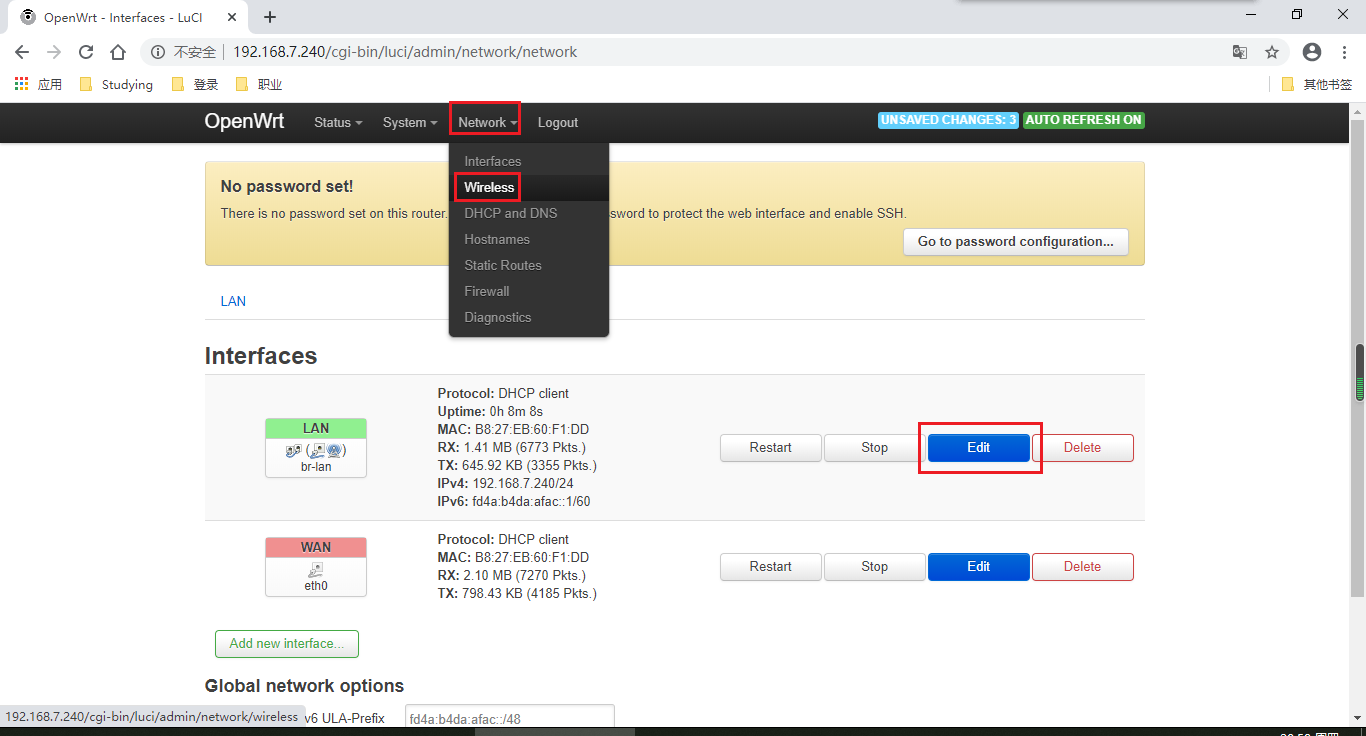Open the 职业 bookmark folder
This screenshot has width=1366, height=736.
click(x=259, y=84)
